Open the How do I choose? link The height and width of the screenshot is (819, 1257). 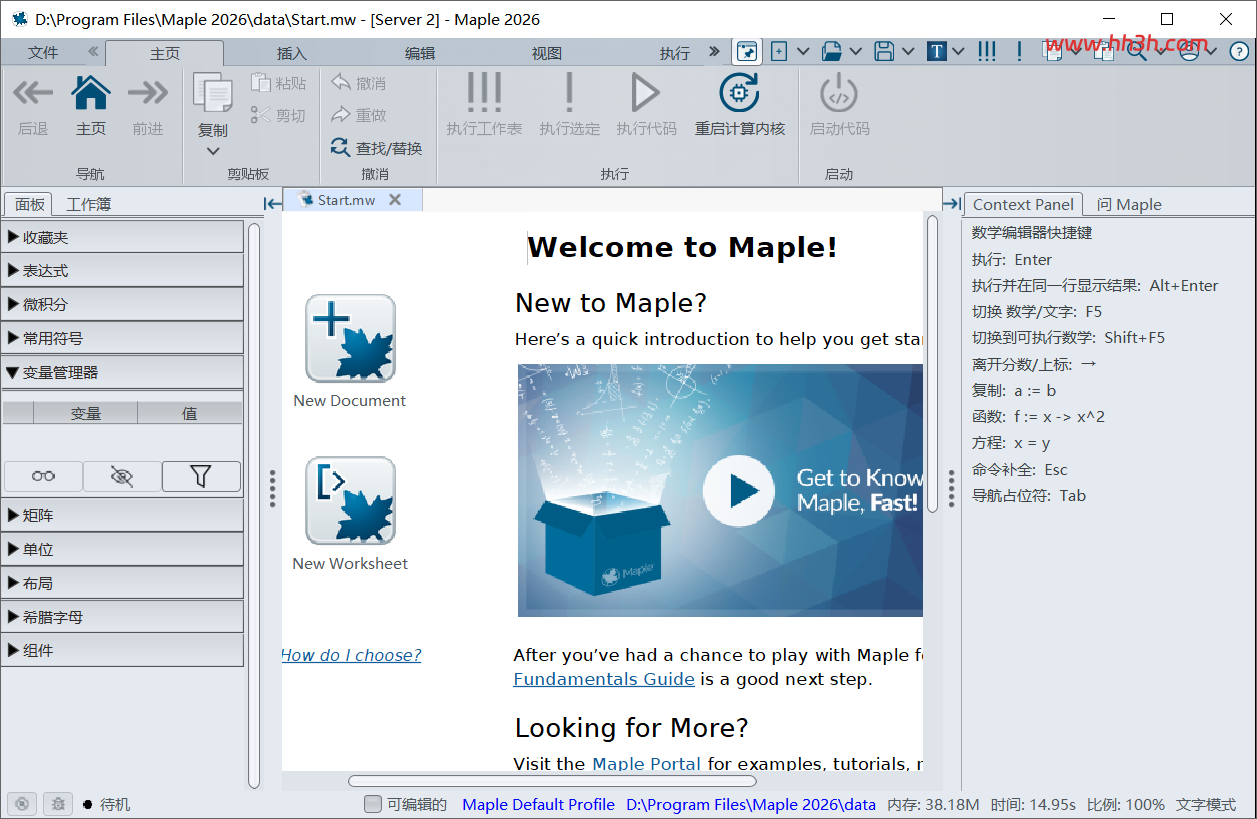coord(351,655)
